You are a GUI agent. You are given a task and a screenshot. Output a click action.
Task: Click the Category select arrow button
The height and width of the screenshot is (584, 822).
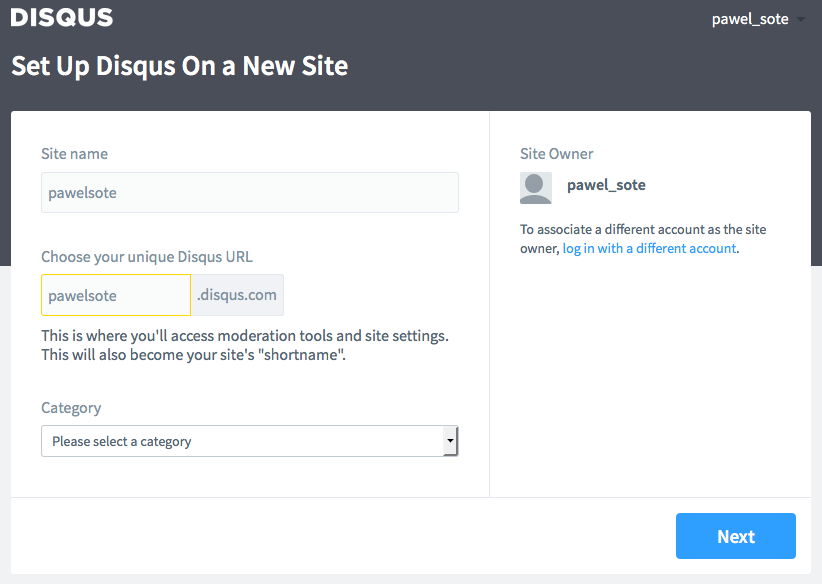[x=450, y=441]
